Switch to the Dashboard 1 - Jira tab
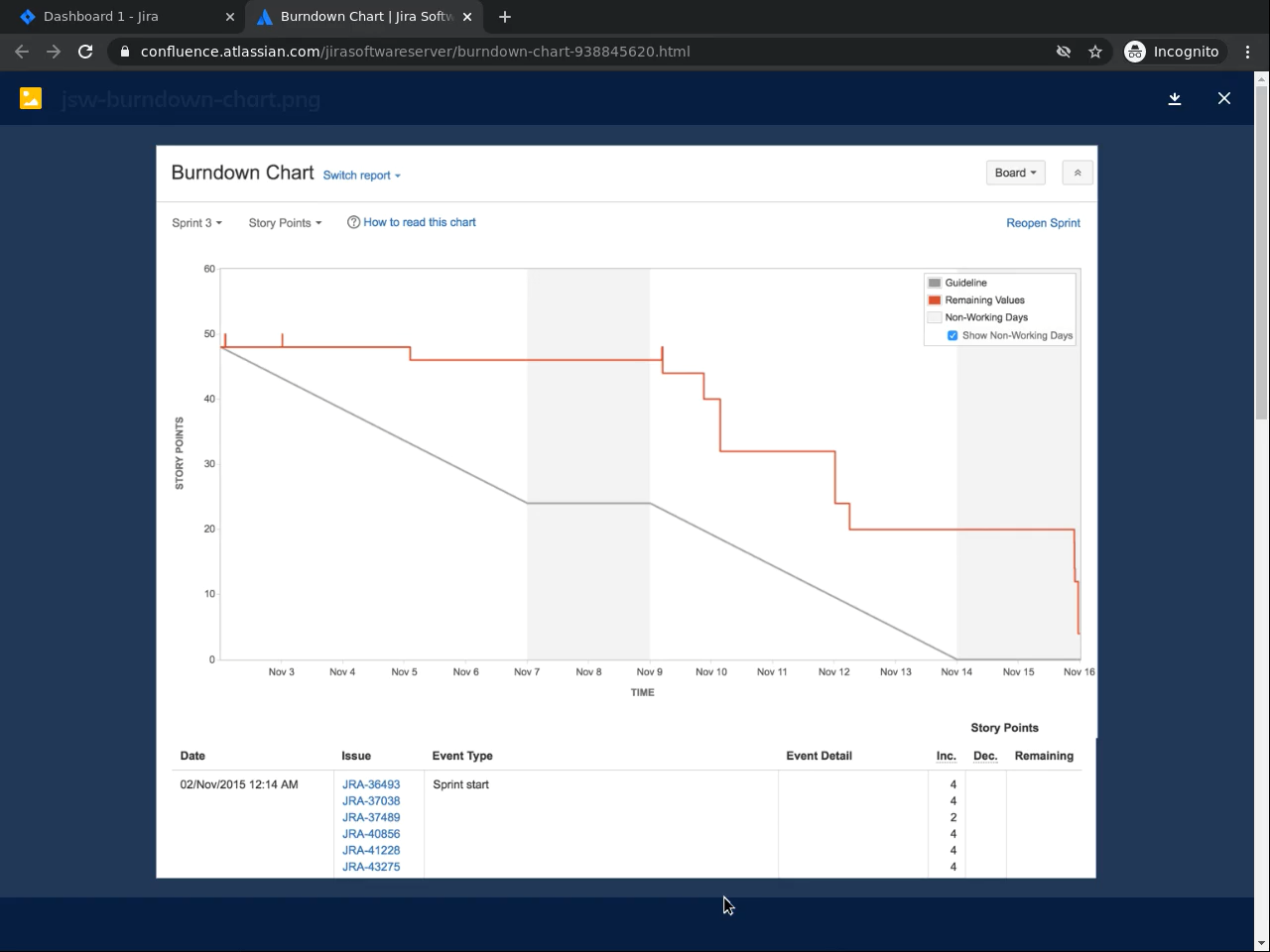The width and height of the screenshot is (1270, 952). [123, 17]
